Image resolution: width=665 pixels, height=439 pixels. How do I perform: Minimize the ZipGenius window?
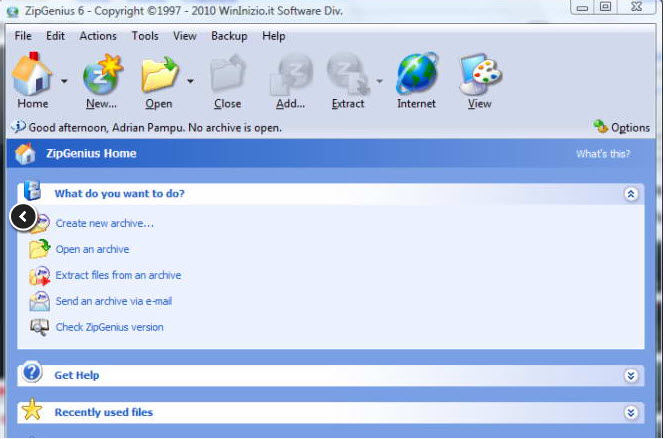[582, 7]
